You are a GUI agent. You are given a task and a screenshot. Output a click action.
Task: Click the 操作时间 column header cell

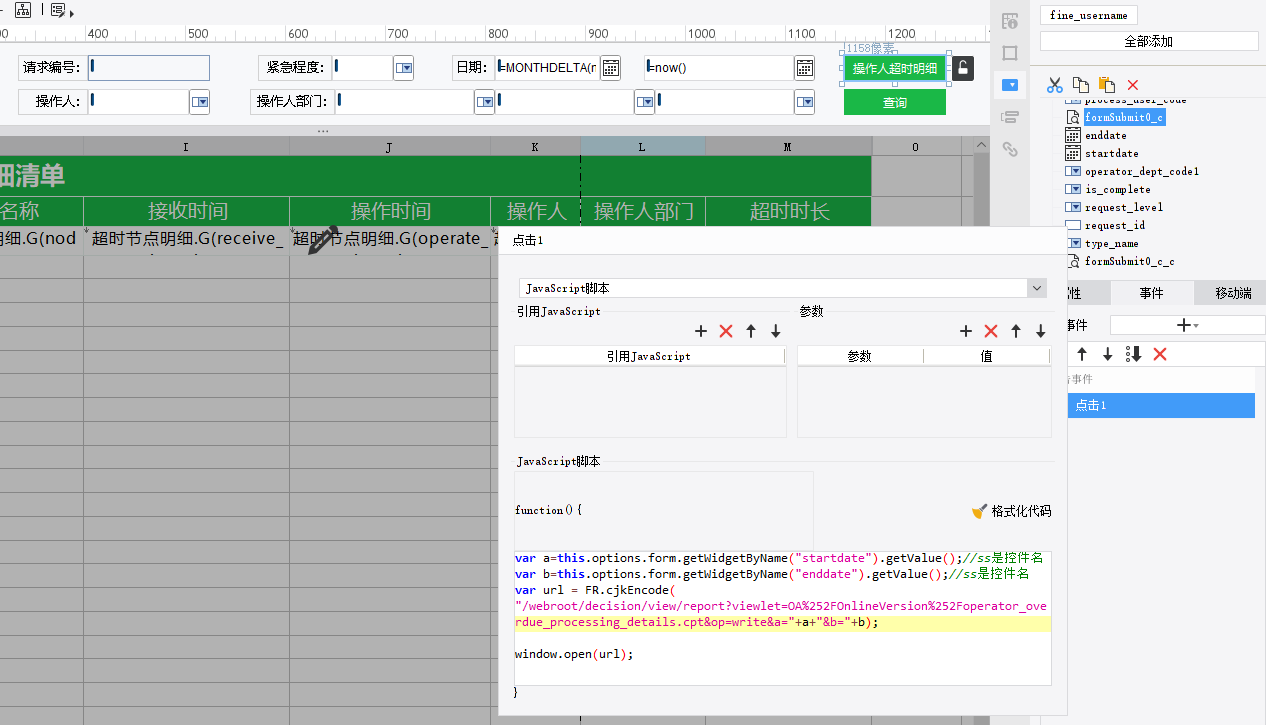(x=390, y=211)
